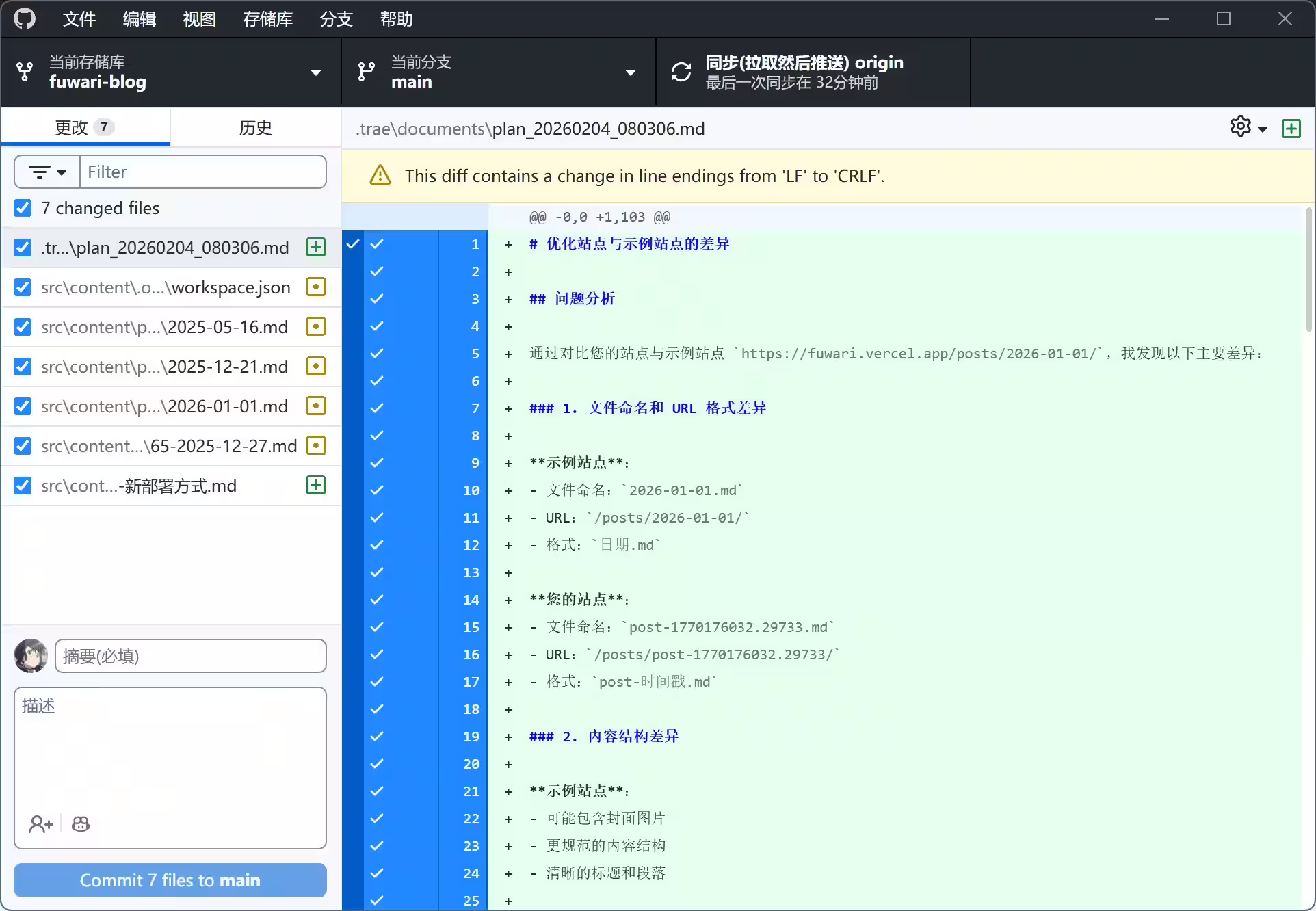Image resolution: width=1316 pixels, height=911 pixels.
Task: Click the Copilot generate message icon
Action: tap(81, 824)
